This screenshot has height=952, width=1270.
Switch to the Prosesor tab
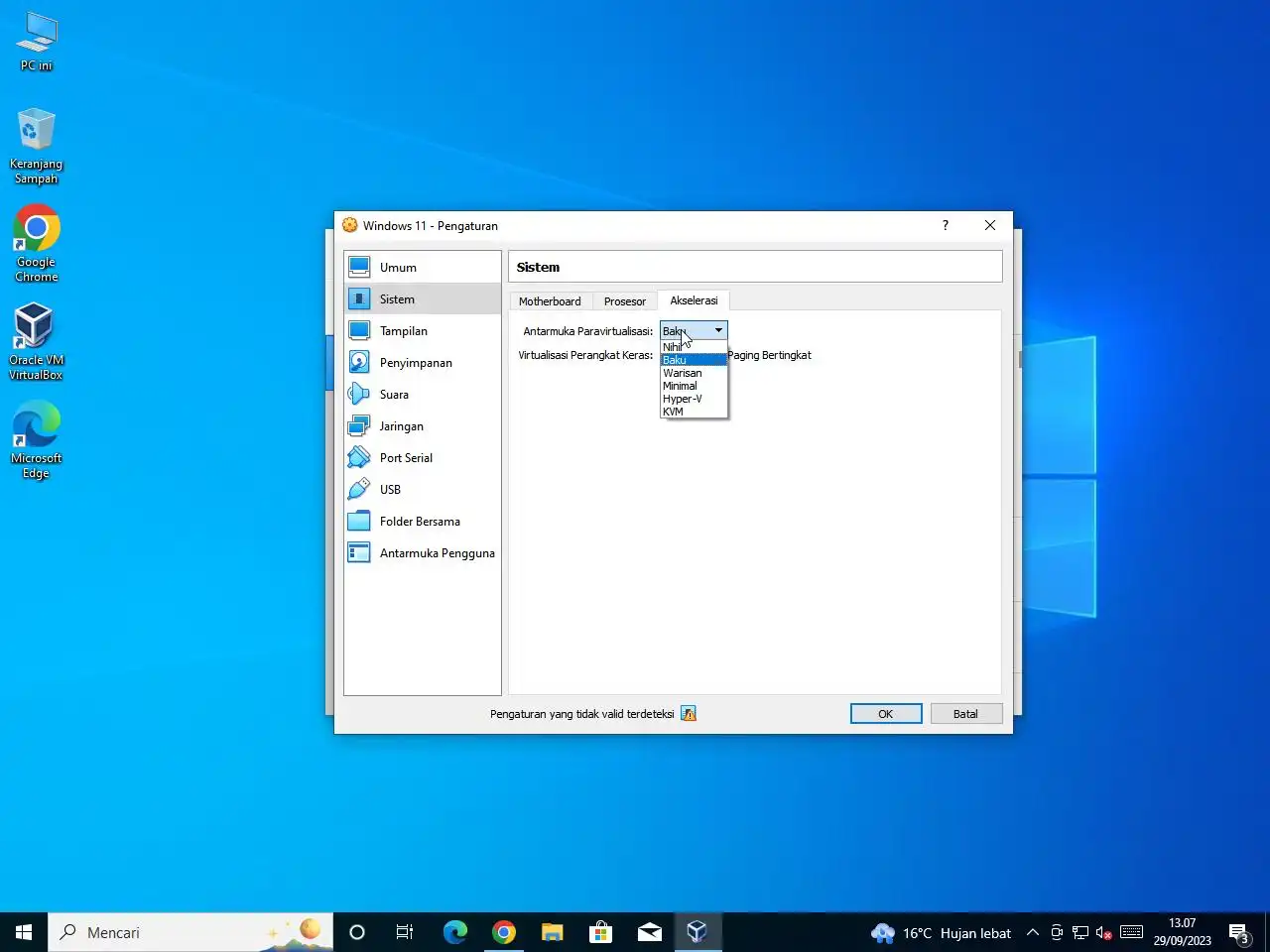coord(625,301)
